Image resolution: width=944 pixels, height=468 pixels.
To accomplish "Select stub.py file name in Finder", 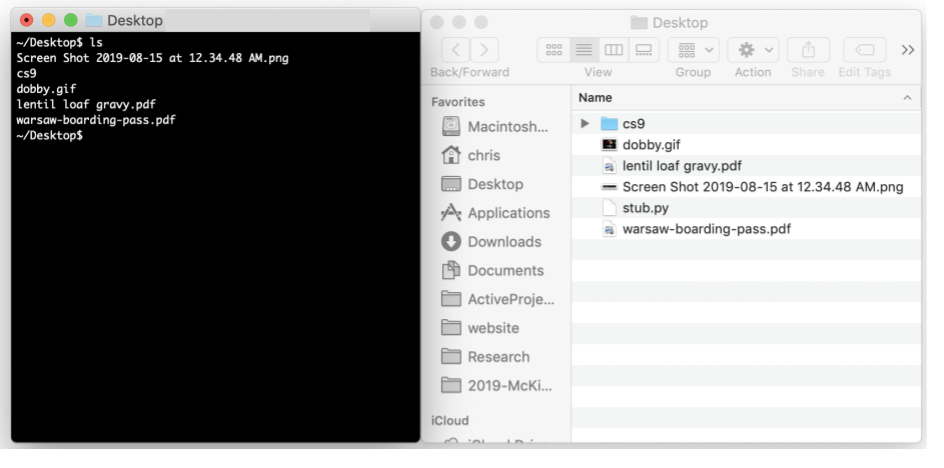I will pyautogui.click(x=645, y=208).
